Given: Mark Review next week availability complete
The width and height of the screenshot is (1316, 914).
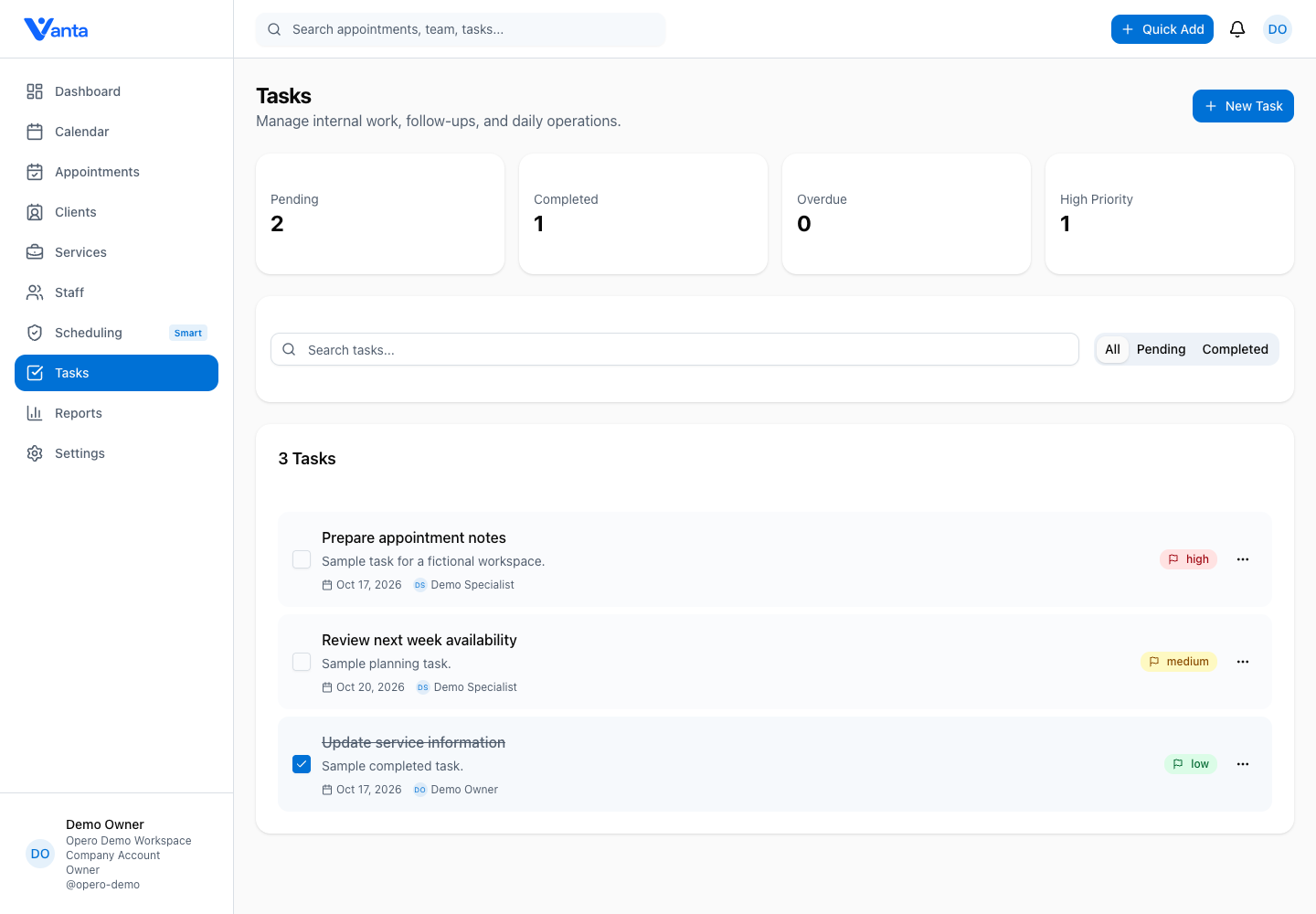Looking at the screenshot, I should click(302, 662).
